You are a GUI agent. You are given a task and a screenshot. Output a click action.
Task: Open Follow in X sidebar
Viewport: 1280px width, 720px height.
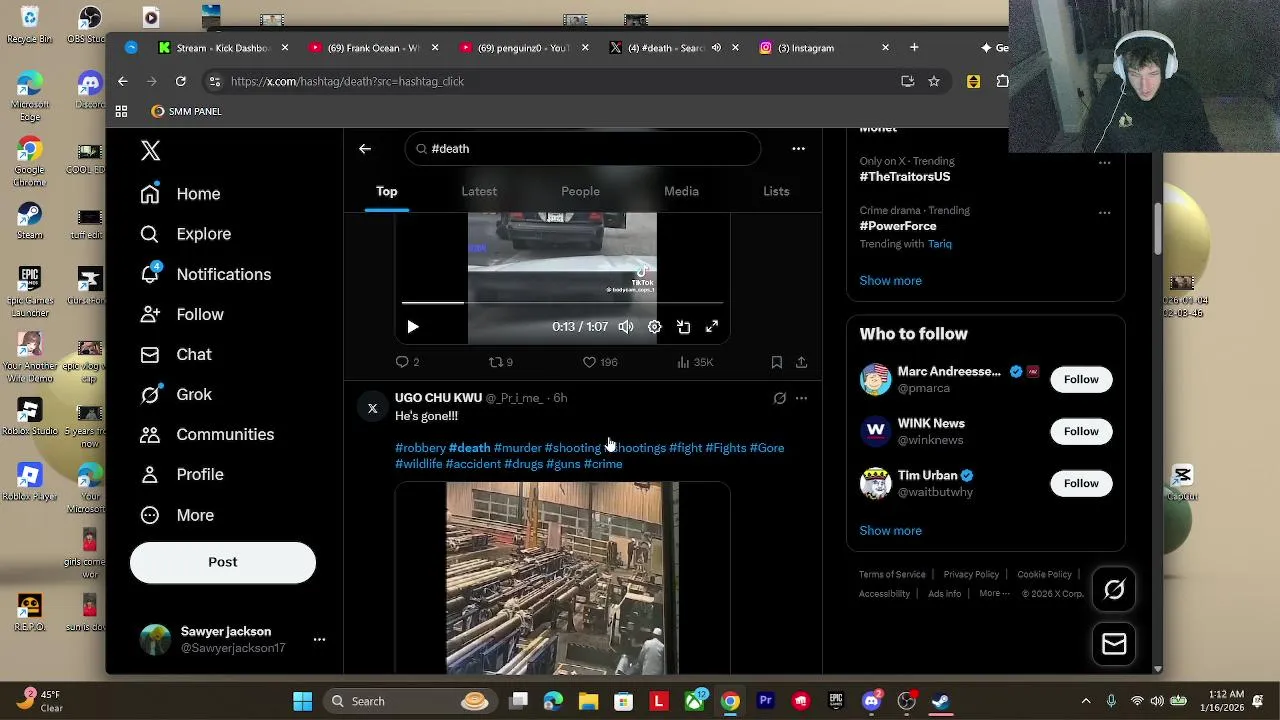182,314
